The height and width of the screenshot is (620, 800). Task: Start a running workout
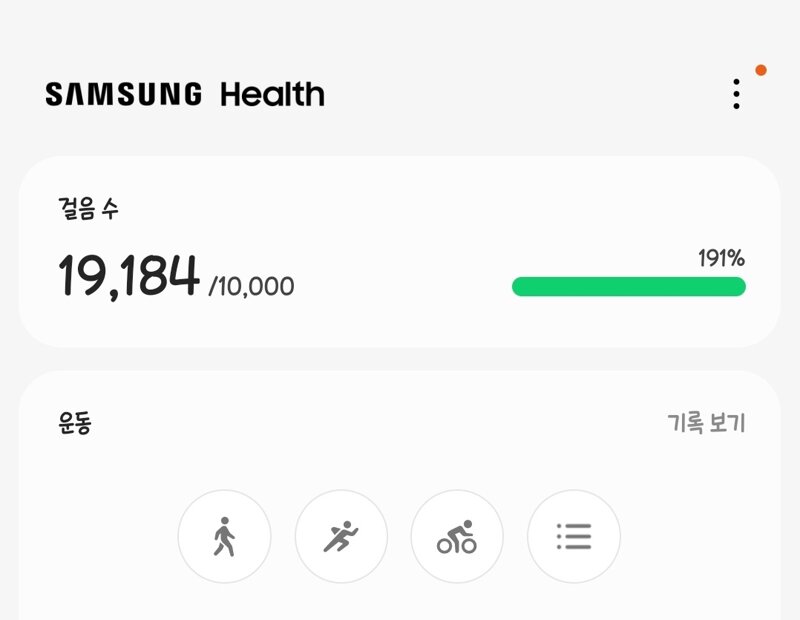tap(341, 536)
